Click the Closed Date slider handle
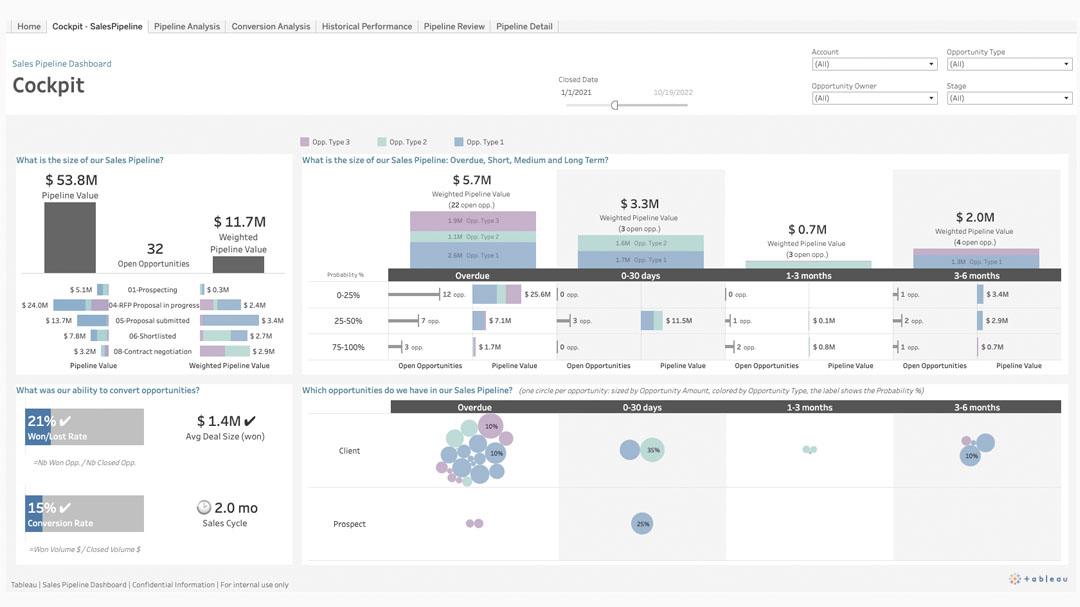The image size is (1080, 607). (x=614, y=105)
